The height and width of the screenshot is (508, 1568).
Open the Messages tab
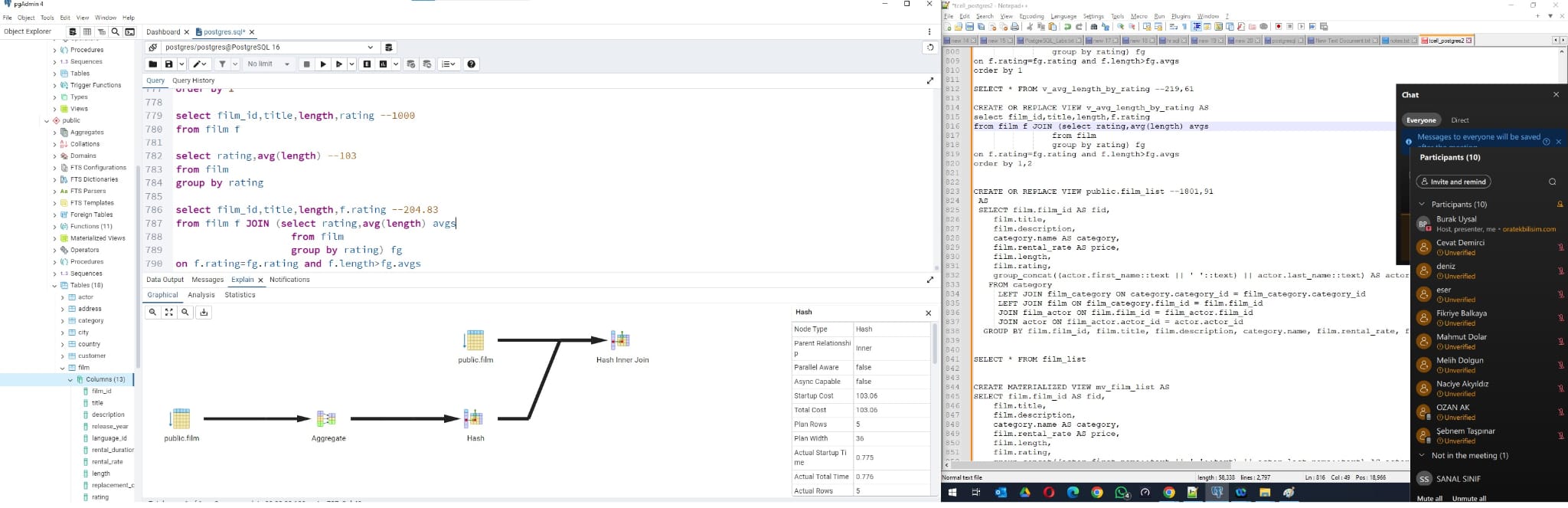click(x=207, y=280)
